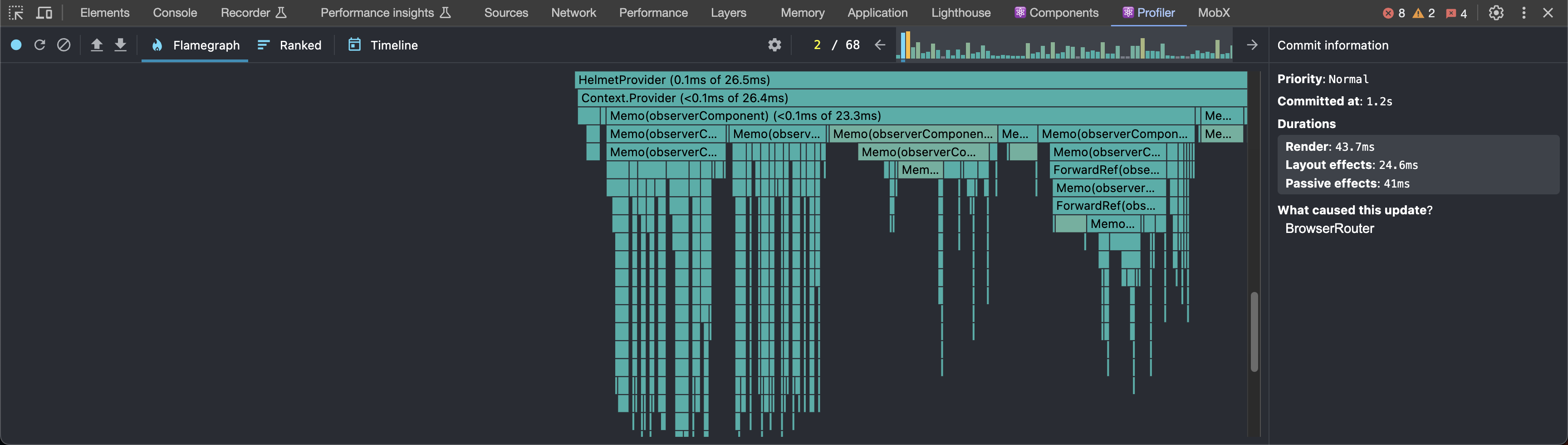
Task: Reload page and start profiling
Action: (x=39, y=44)
